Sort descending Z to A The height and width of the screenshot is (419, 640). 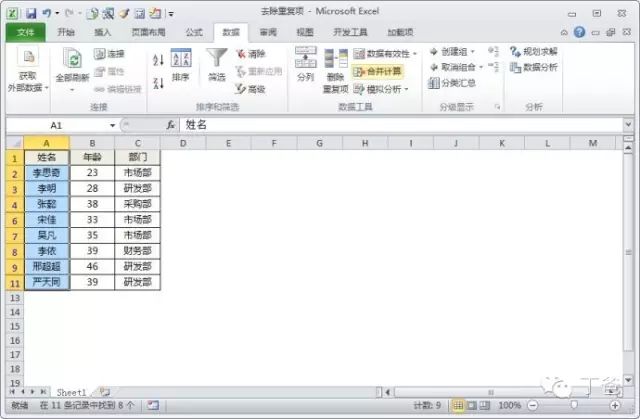158,83
